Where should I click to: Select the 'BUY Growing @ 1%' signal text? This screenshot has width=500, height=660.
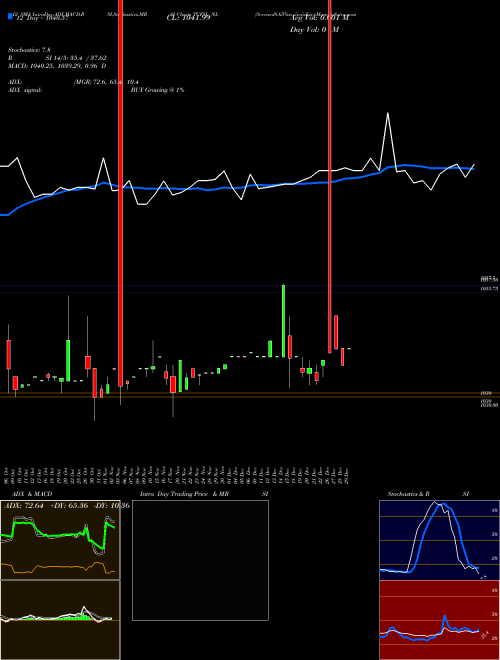pyautogui.click(x=157, y=90)
